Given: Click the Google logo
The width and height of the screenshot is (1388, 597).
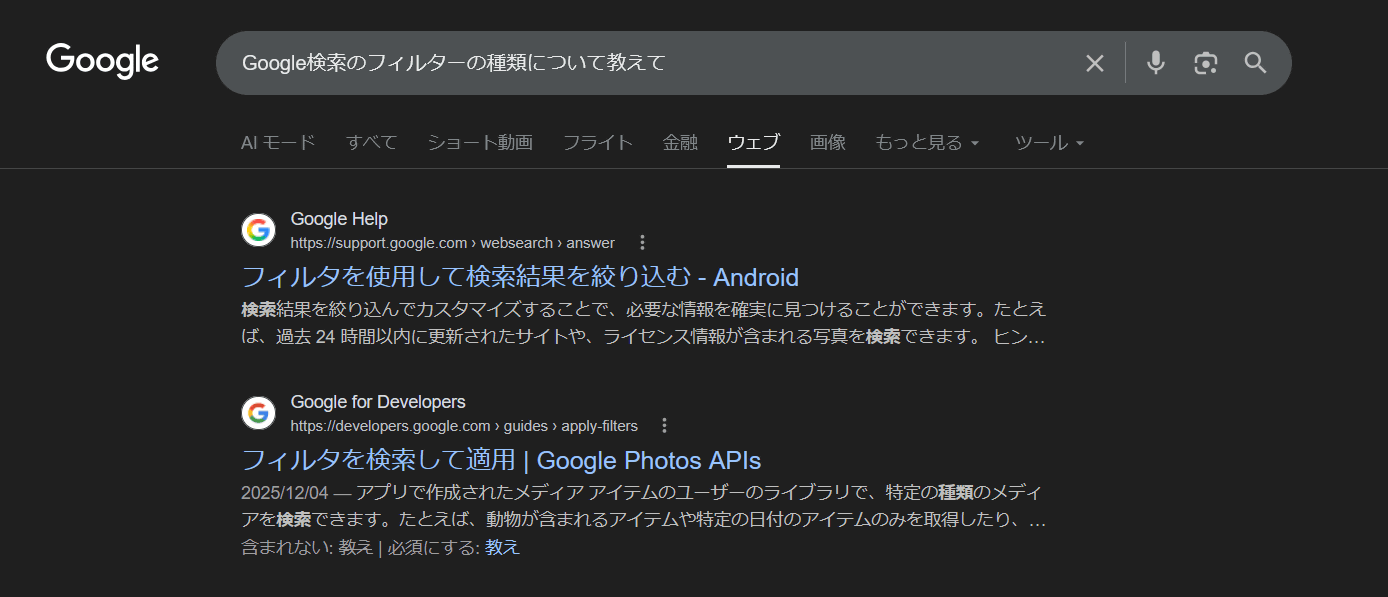Looking at the screenshot, I should tap(102, 61).
